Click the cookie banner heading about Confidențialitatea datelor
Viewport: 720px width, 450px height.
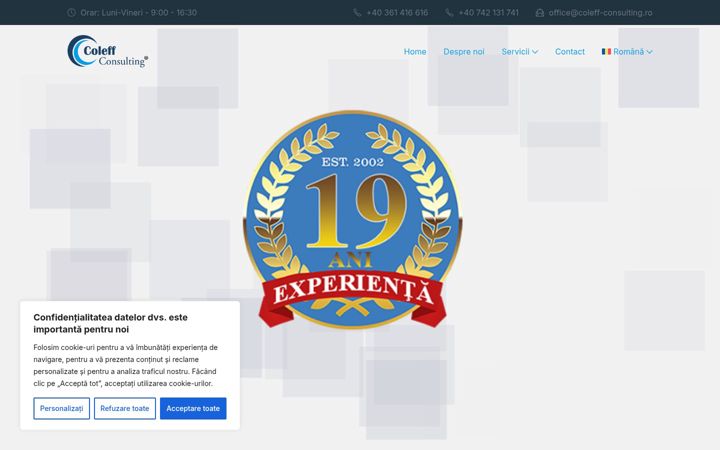(110, 323)
